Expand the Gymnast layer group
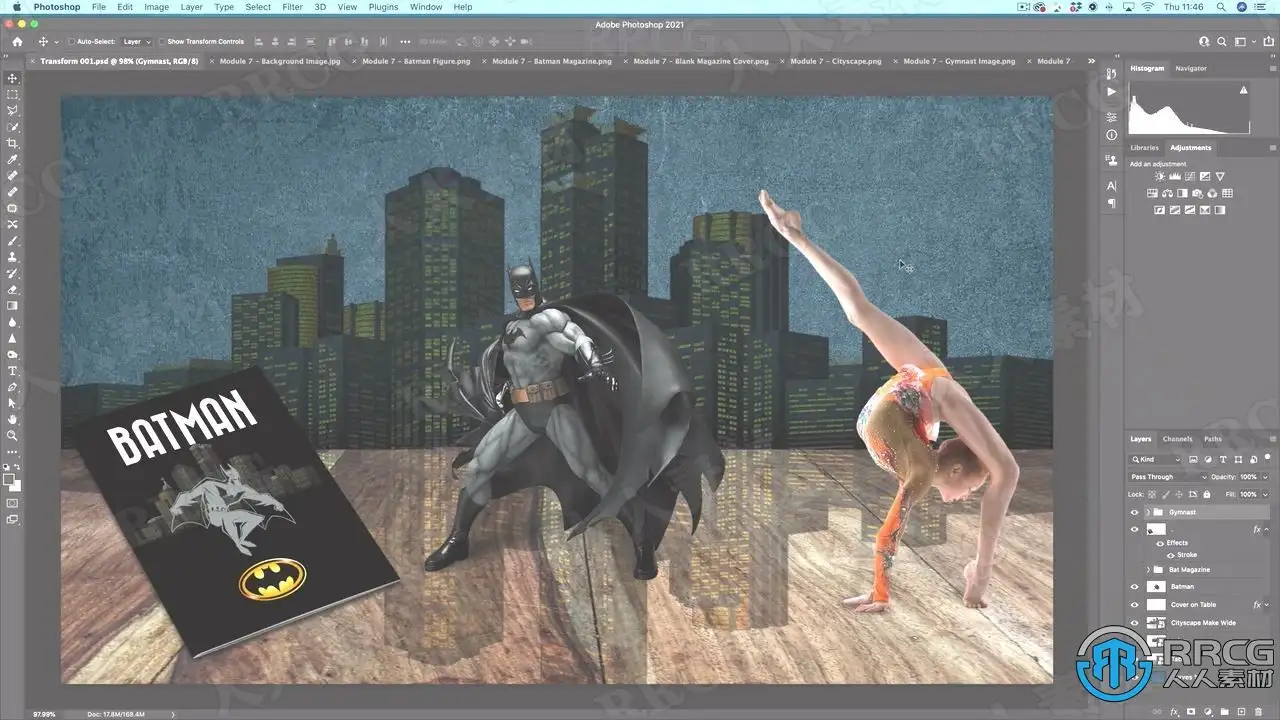The height and width of the screenshot is (720, 1280). pos(1147,512)
